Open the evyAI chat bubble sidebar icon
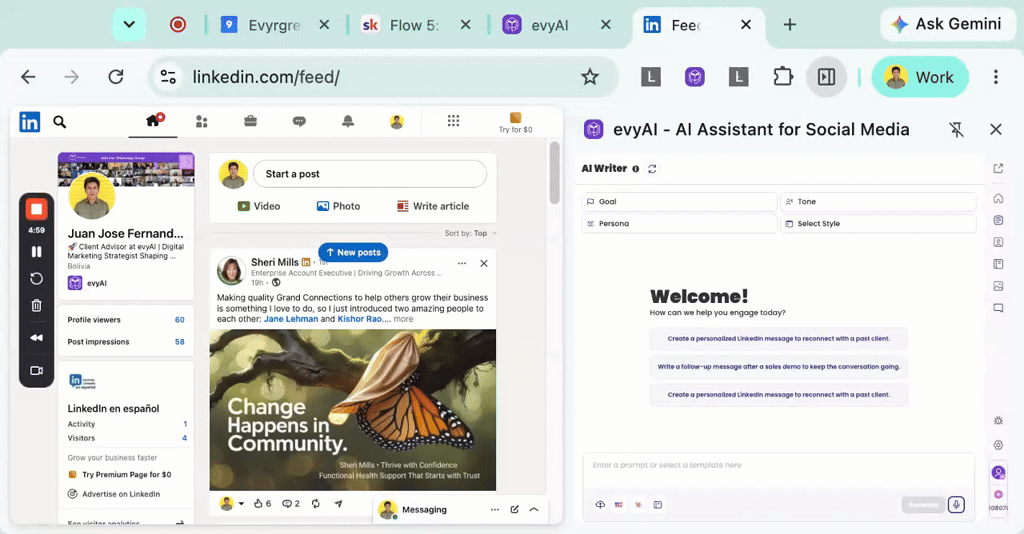The width and height of the screenshot is (1024, 534). pos(998,308)
